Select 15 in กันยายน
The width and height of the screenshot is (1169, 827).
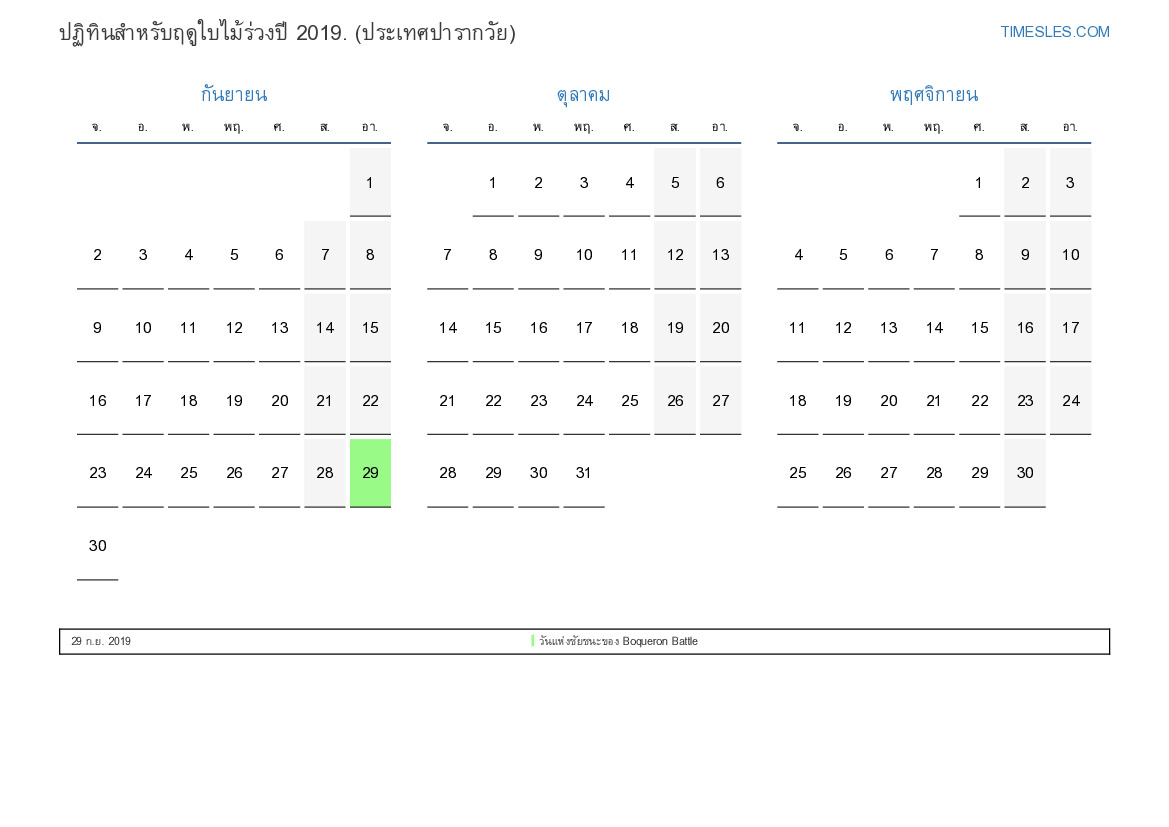click(371, 328)
